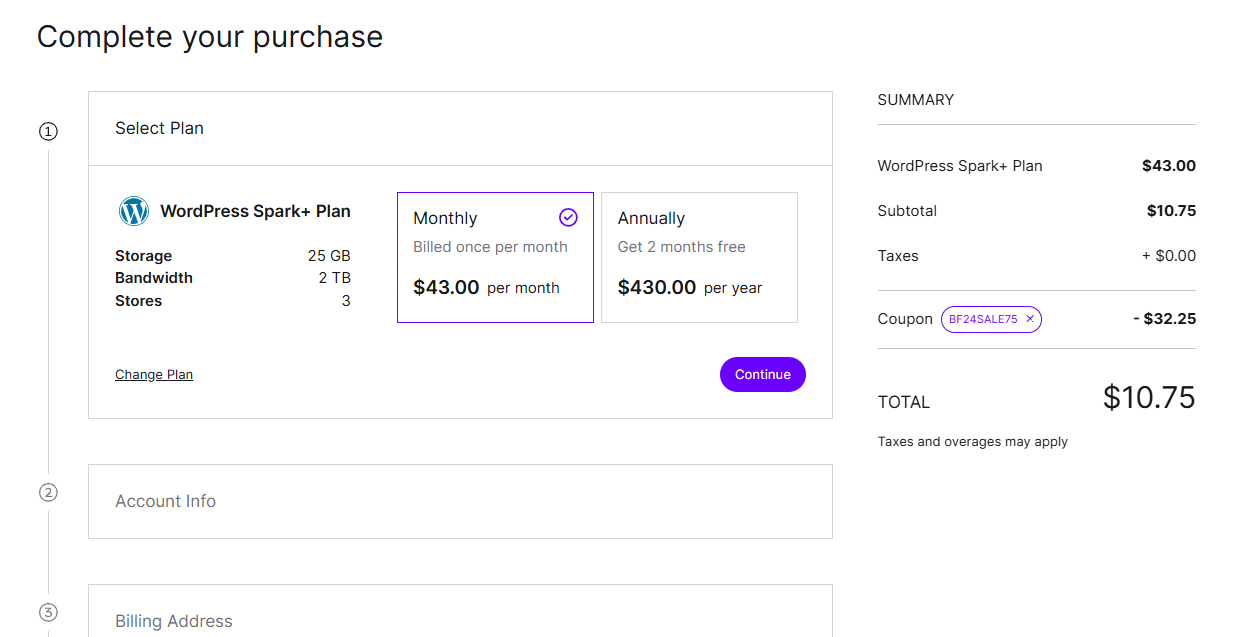Click the 'Taxes and overages may apply' note
Image resolution: width=1237 pixels, height=637 pixels.
(x=973, y=442)
